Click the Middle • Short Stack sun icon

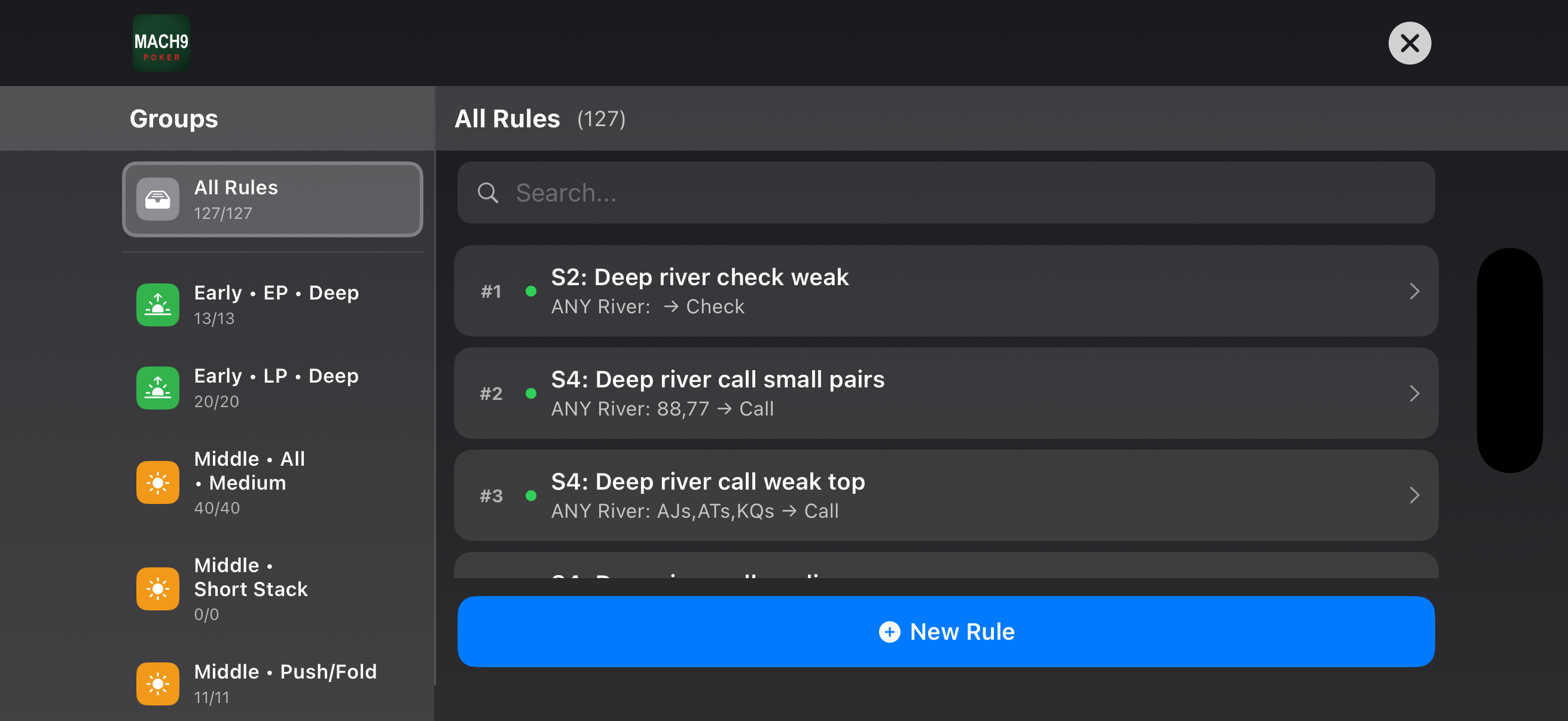(158, 588)
